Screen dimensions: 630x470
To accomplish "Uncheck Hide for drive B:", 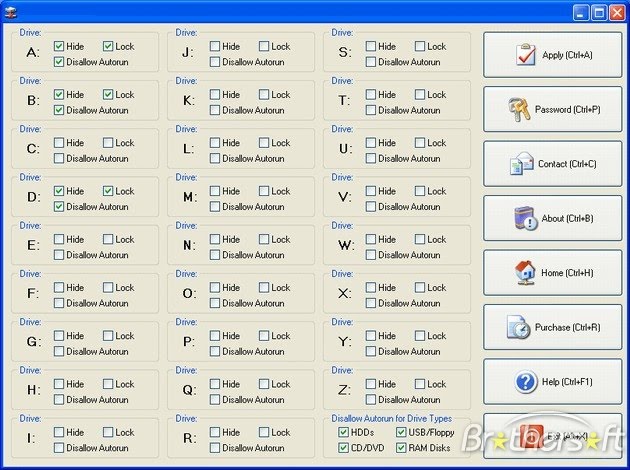I will (x=59, y=94).
